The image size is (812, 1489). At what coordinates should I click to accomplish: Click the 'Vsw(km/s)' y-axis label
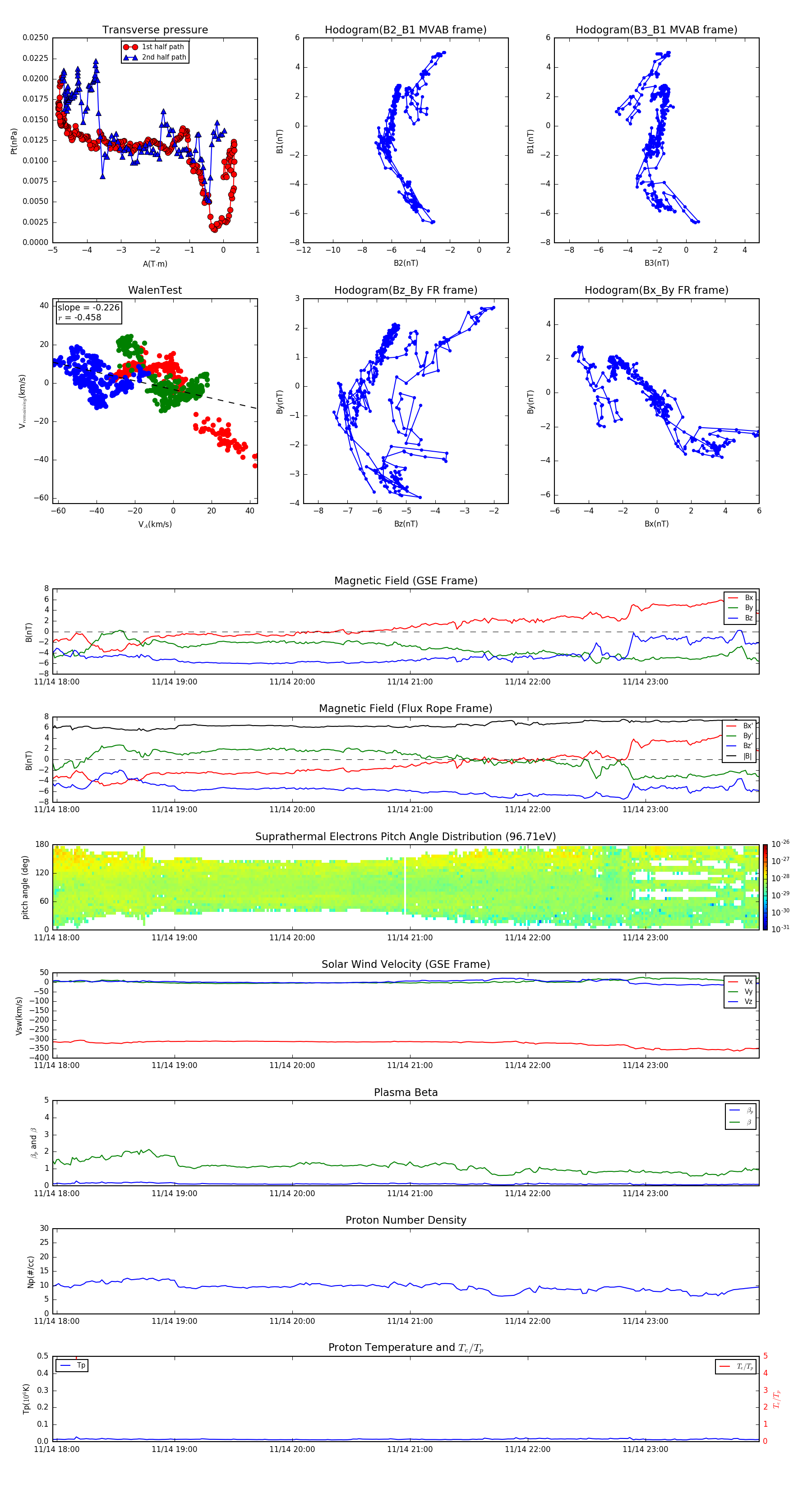(x=18, y=1016)
